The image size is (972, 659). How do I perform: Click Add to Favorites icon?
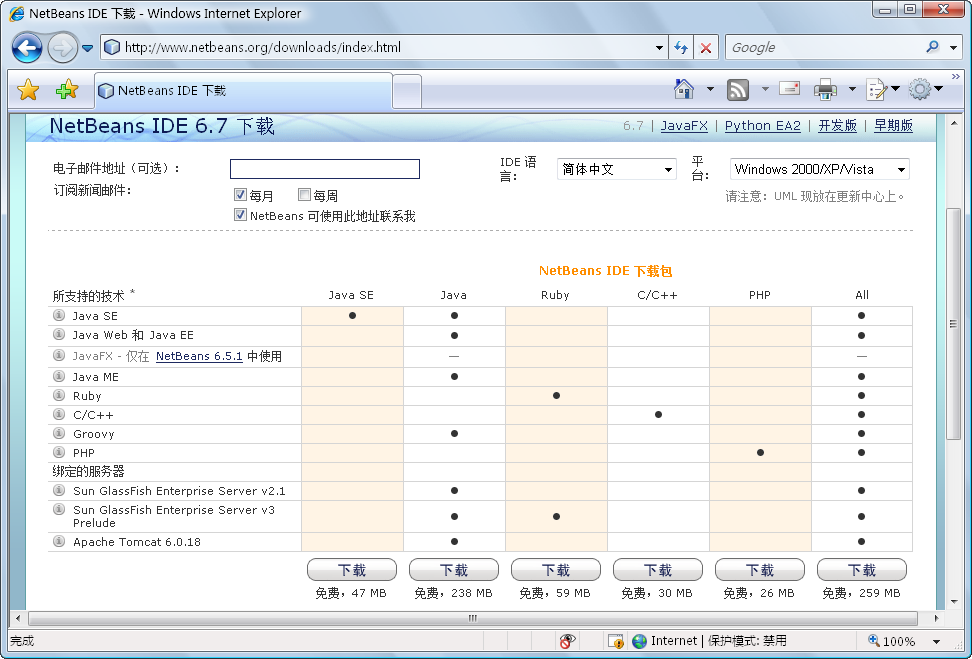point(66,90)
